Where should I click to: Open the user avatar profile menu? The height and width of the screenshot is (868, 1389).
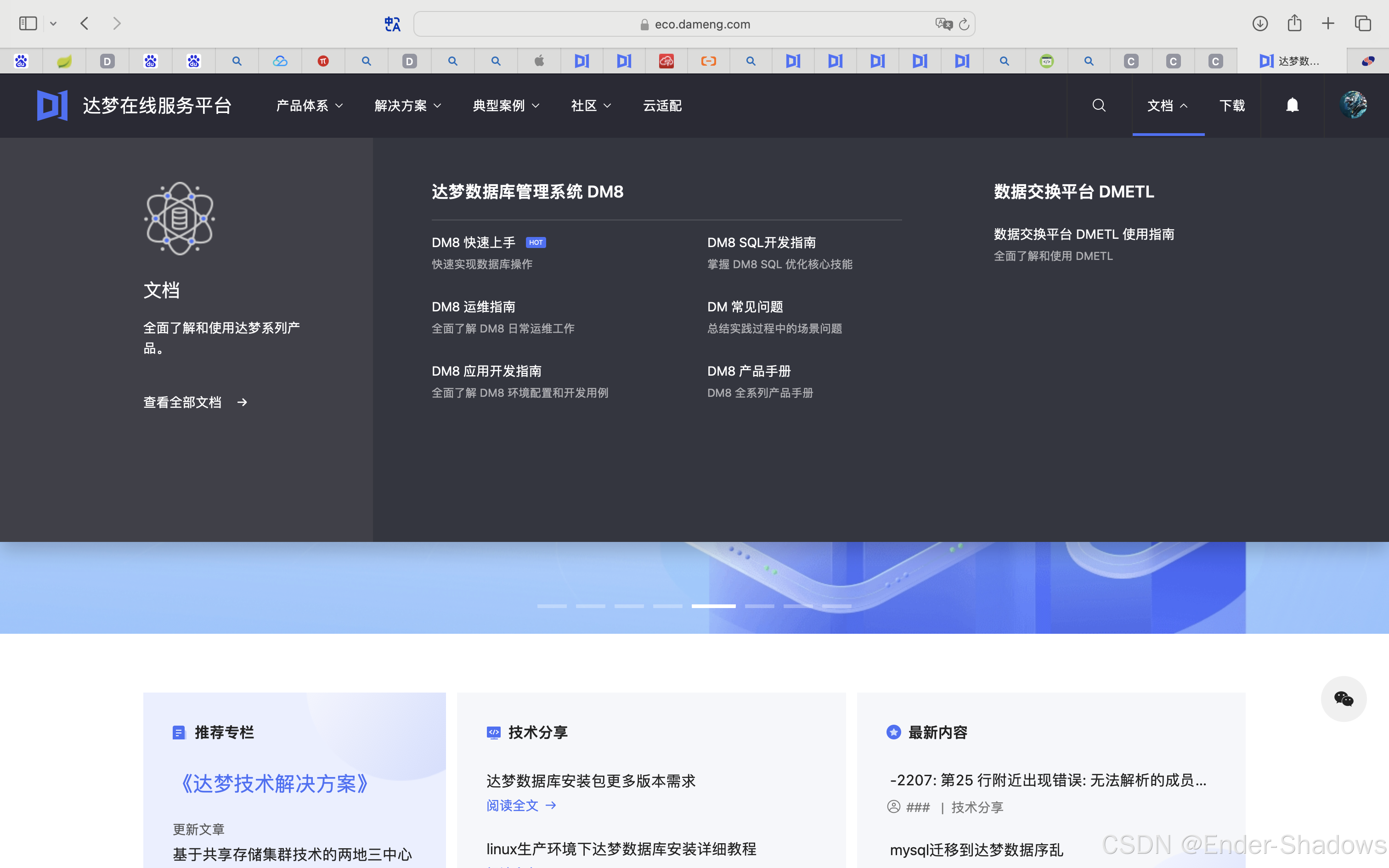tap(1354, 105)
